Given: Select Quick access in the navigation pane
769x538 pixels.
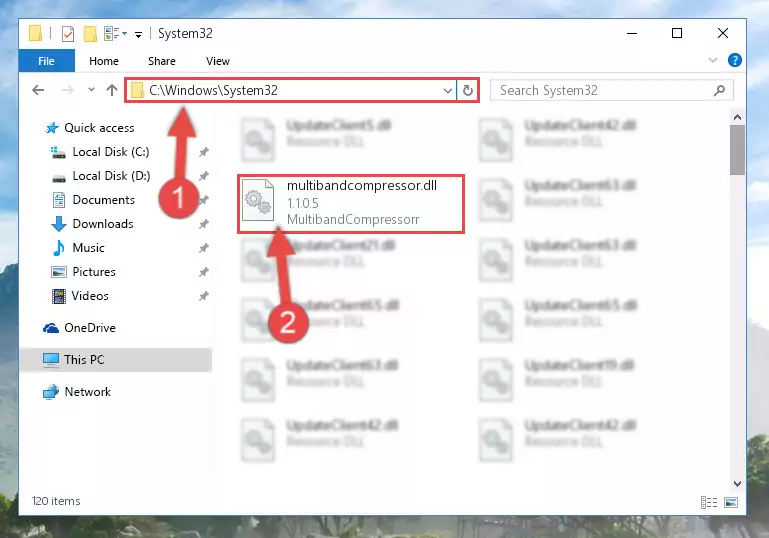Looking at the screenshot, I should (99, 128).
